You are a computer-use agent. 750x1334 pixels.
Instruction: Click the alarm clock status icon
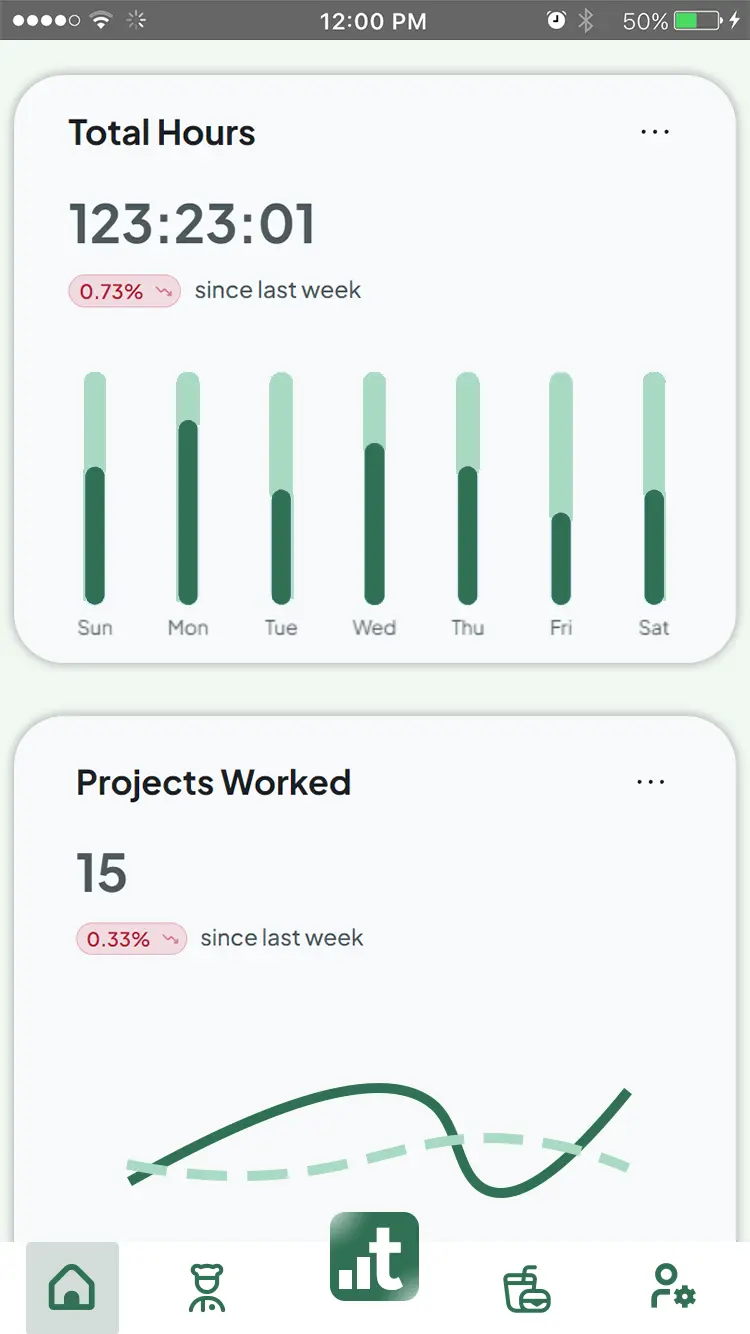tap(556, 20)
